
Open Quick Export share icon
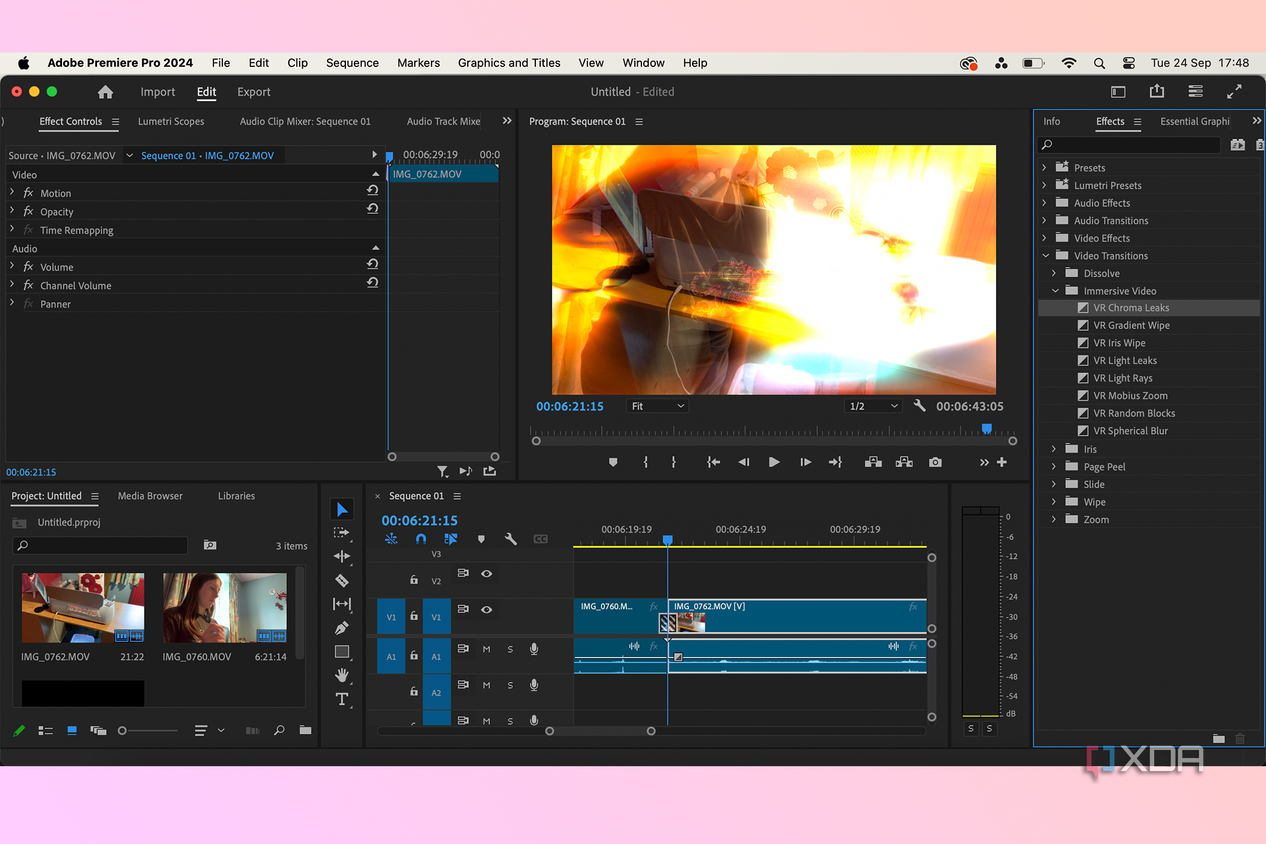(x=1157, y=91)
